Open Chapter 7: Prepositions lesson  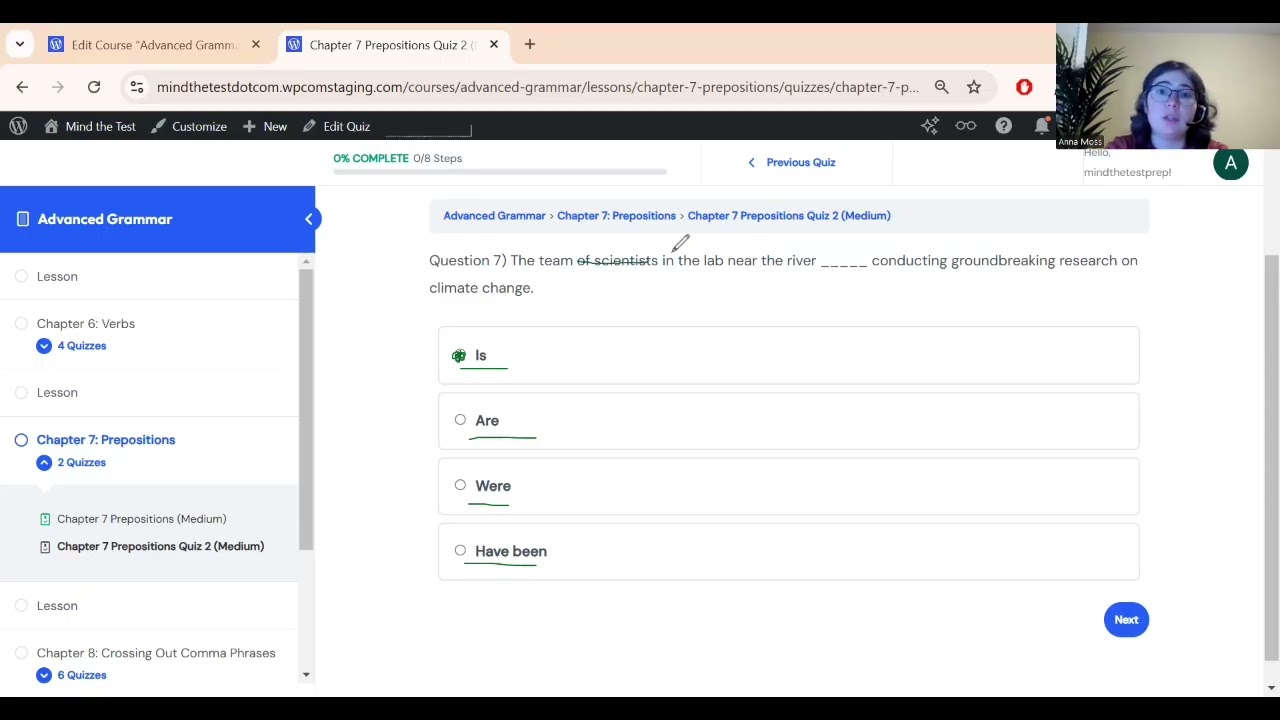(106, 439)
